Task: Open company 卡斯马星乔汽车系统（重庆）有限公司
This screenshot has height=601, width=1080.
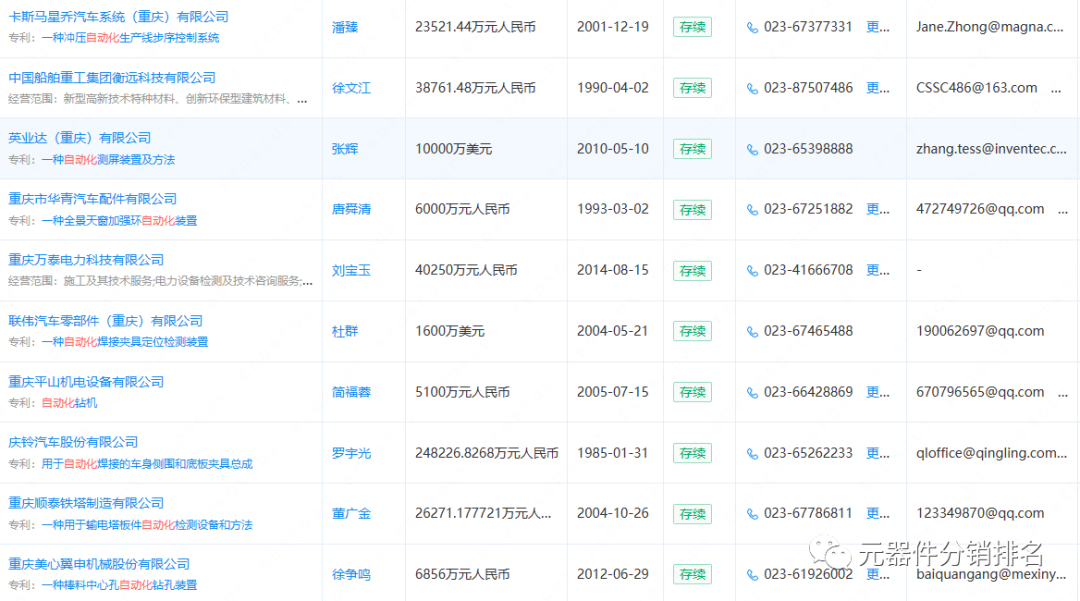Action: [118, 17]
